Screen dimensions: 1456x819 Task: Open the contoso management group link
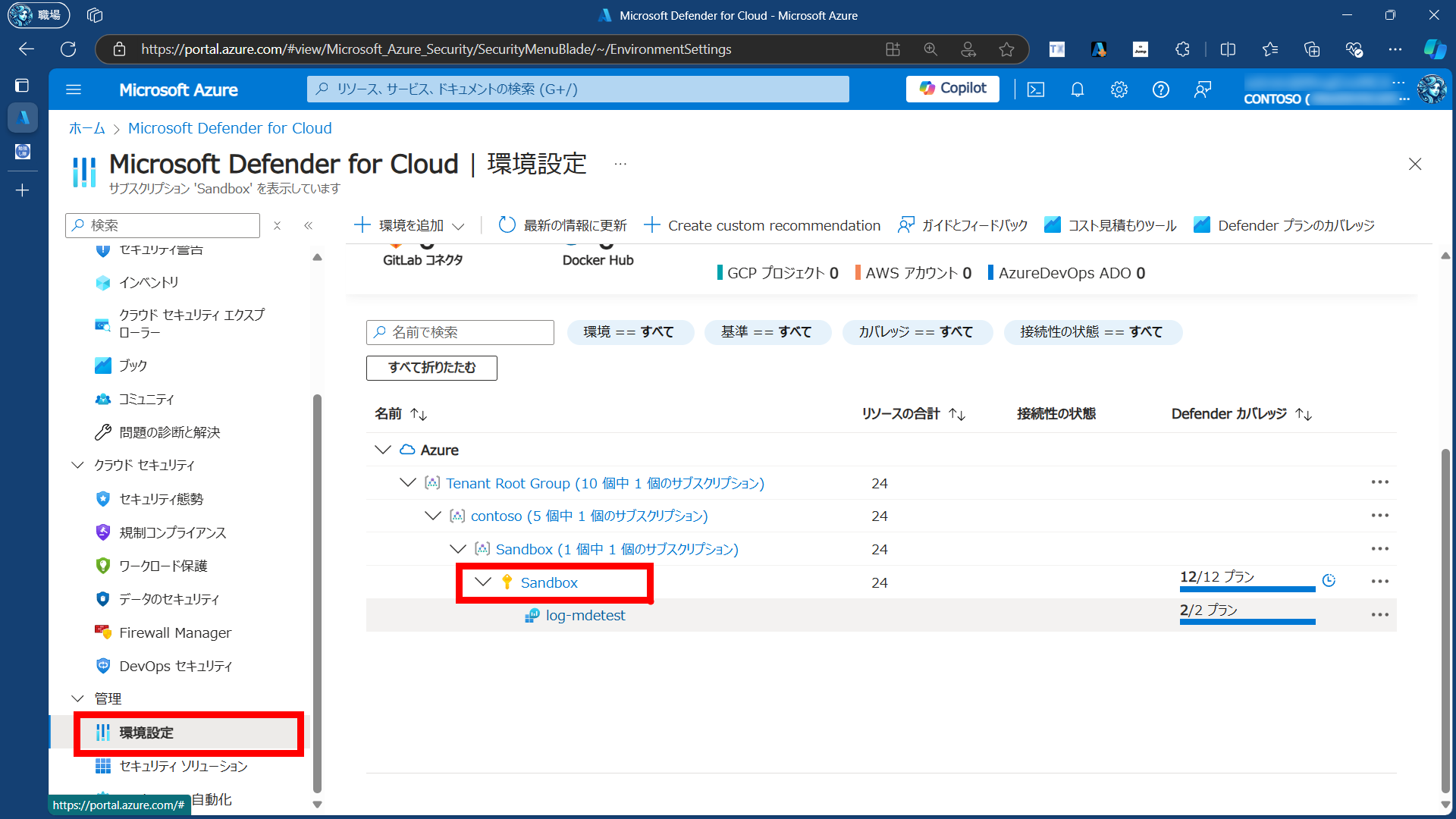[x=589, y=516]
